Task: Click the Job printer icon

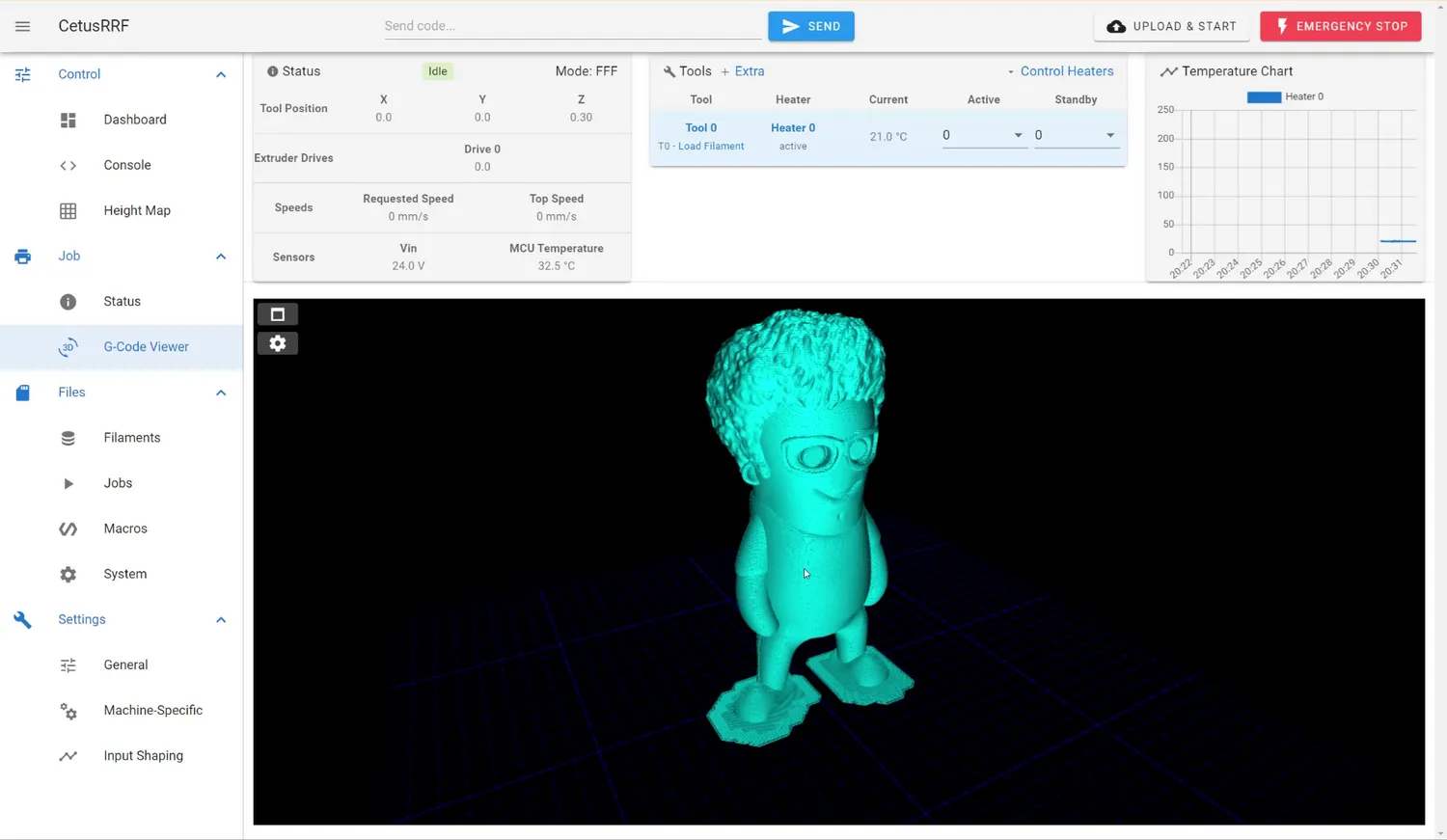Action: (22, 257)
